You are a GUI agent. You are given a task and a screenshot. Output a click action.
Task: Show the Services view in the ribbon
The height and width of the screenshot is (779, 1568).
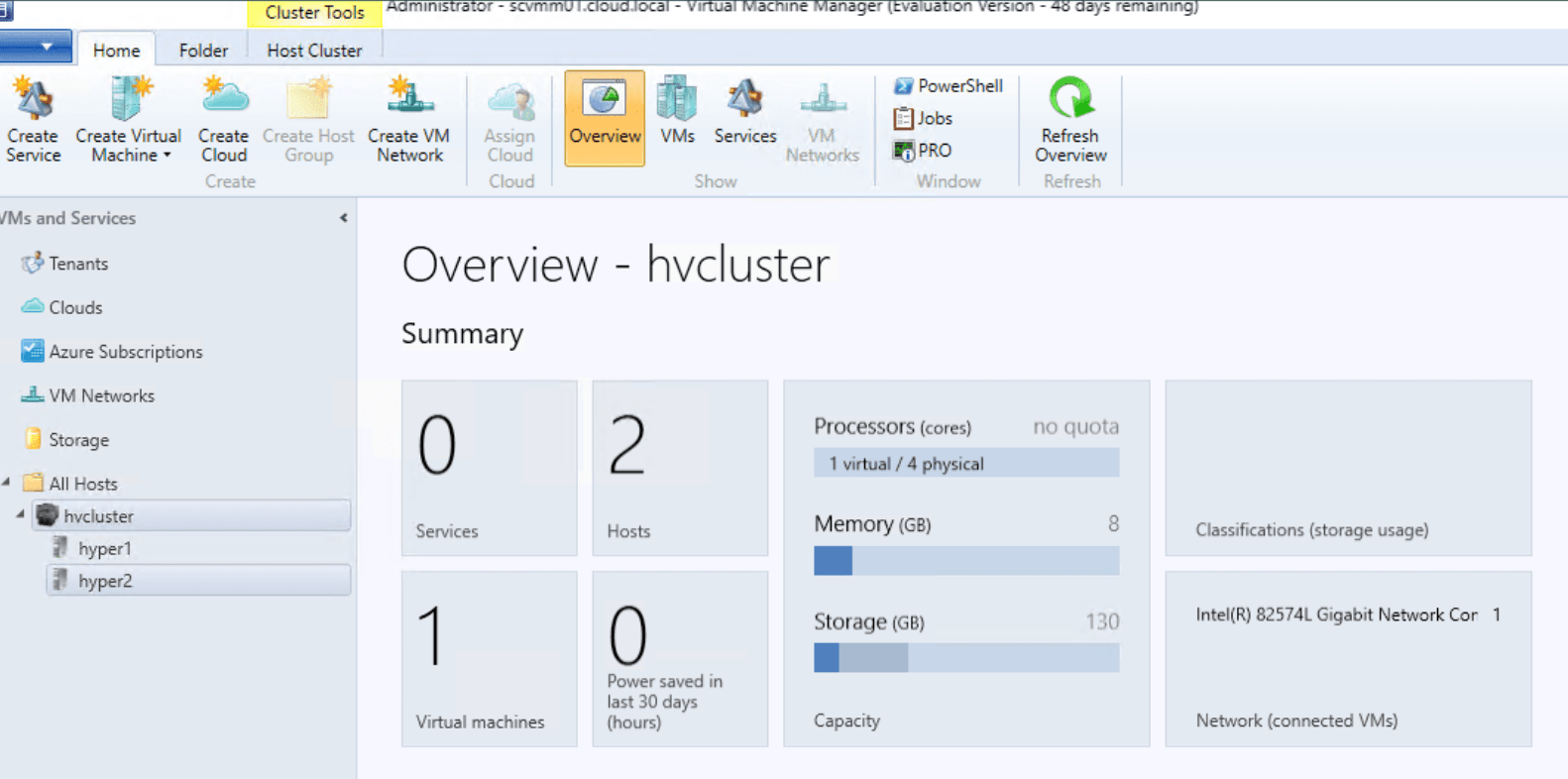click(x=744, y=111)
